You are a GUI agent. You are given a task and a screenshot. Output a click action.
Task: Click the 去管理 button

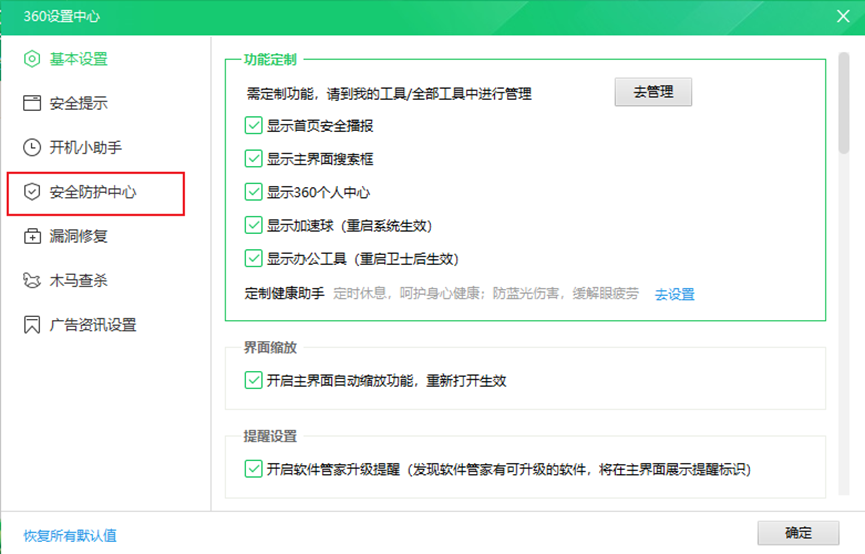click(x=653, y=92)
